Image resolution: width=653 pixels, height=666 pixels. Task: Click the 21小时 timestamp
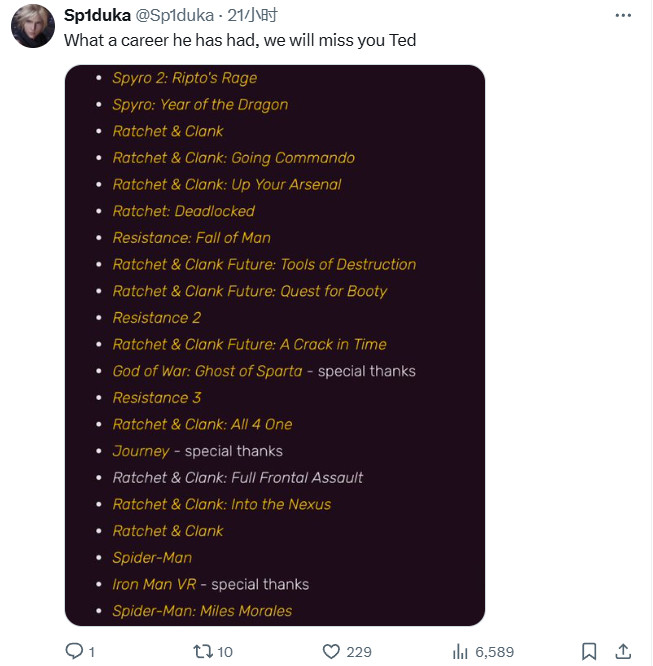252,15
